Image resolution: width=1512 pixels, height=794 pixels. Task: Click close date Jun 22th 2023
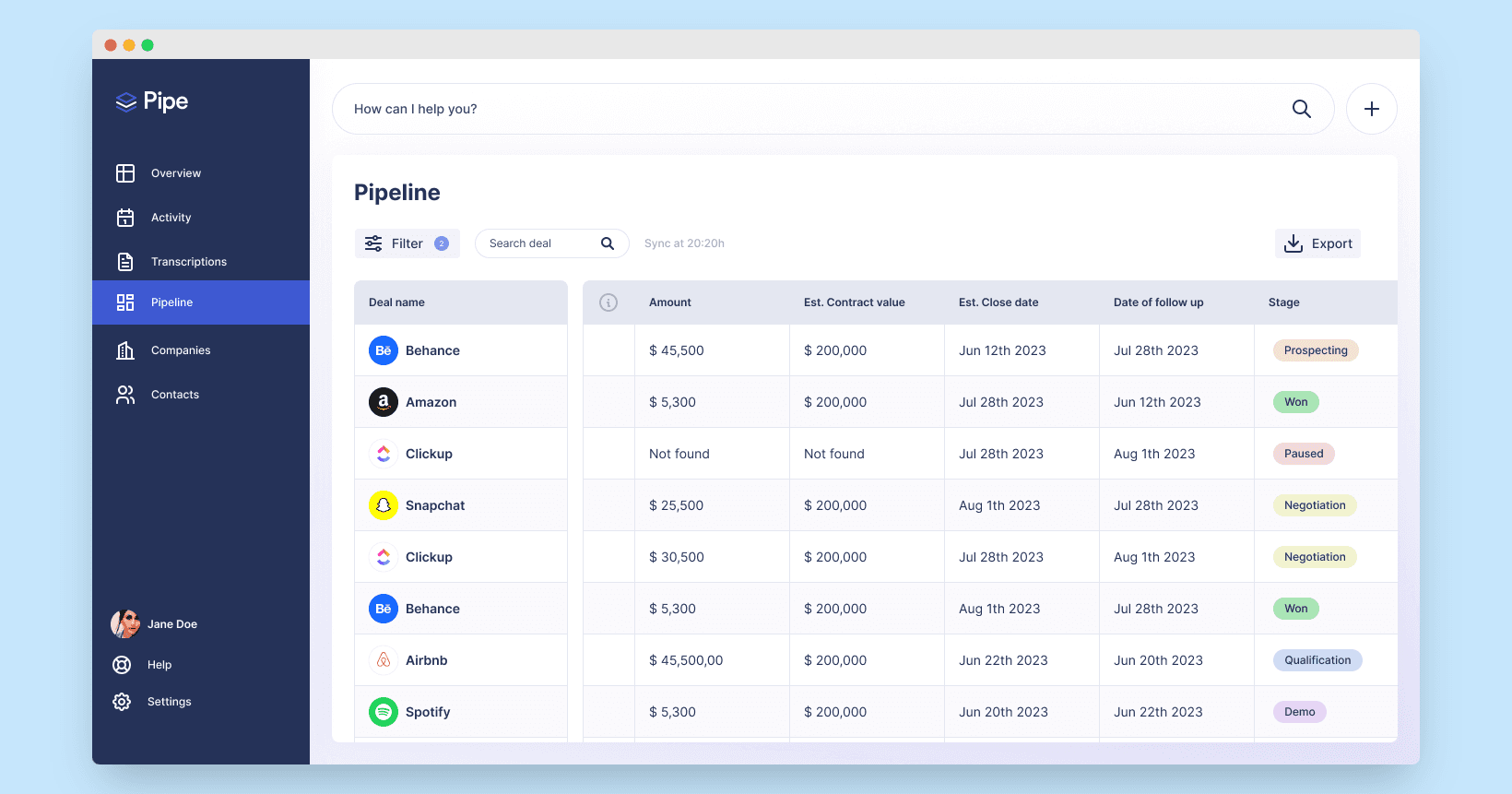[1003, 660]
